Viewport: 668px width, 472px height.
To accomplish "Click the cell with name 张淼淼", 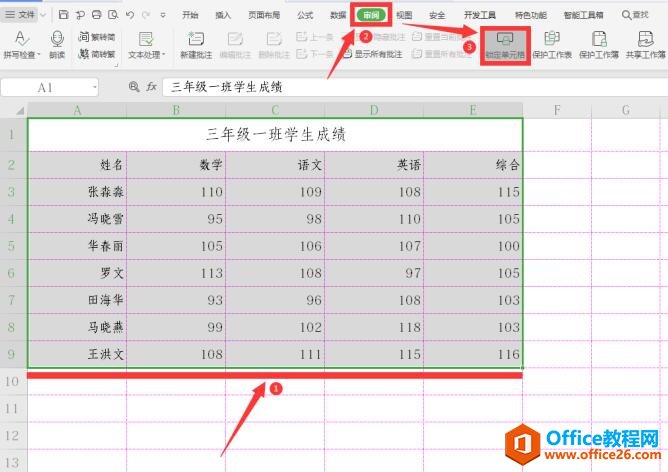I will [77, 192].
